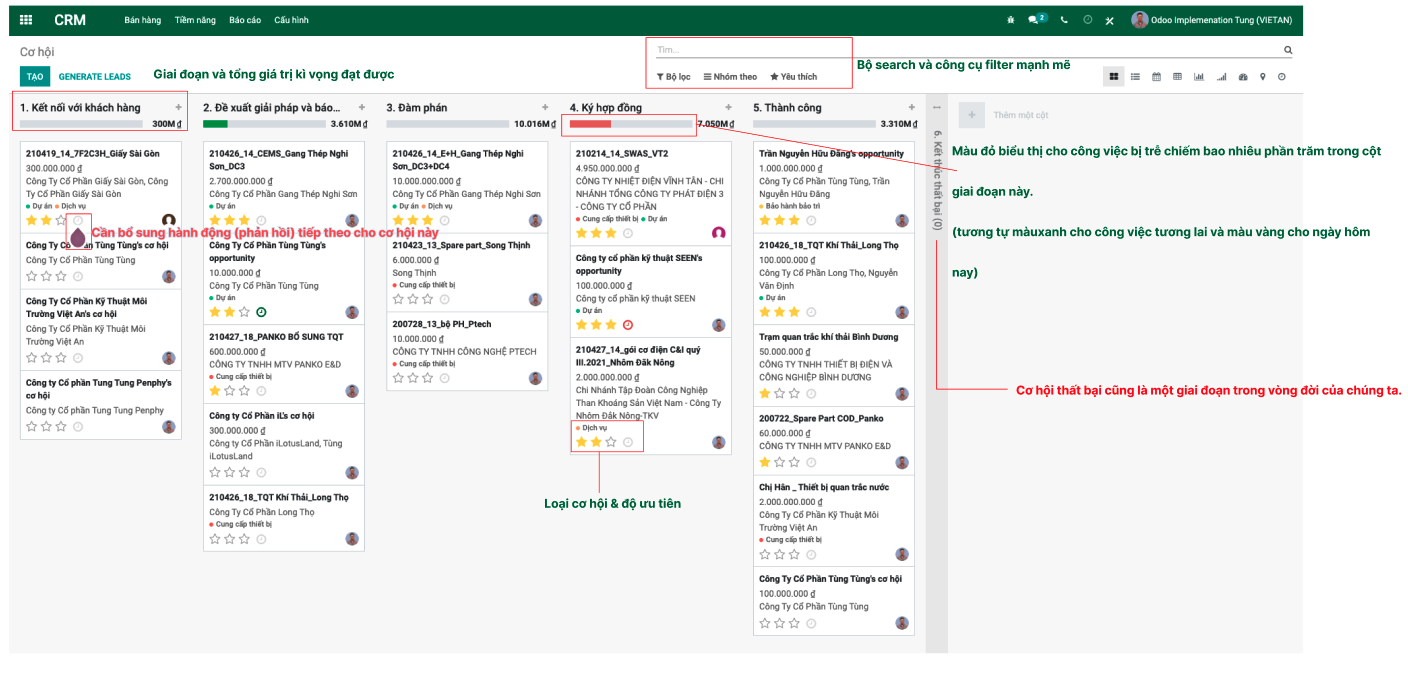Switch to List view
The width and height of the screenshot is (1408, 681).
1136,76
